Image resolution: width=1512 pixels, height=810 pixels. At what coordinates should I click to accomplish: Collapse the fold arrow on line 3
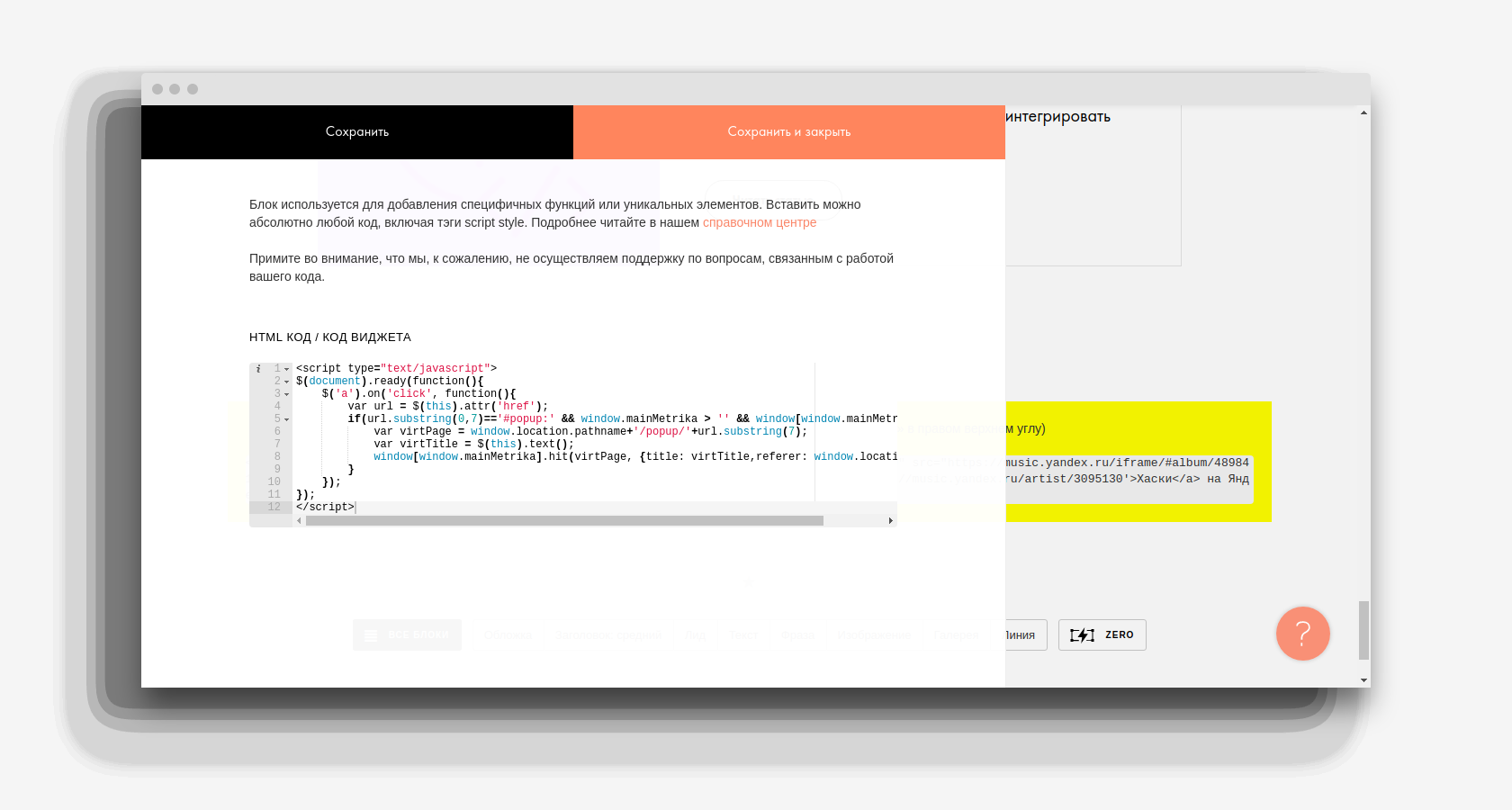(x=287, y=394)
